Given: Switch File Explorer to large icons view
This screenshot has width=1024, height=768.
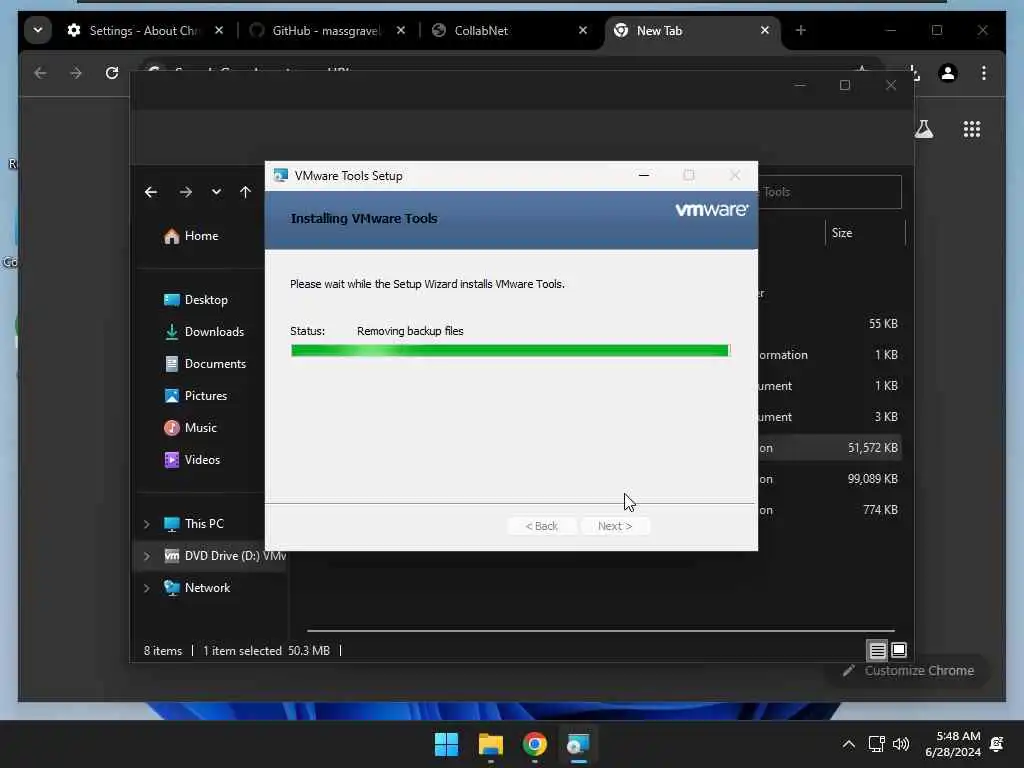Looking at the screenshot, I should pyautogui.click(x=899, y=650).
